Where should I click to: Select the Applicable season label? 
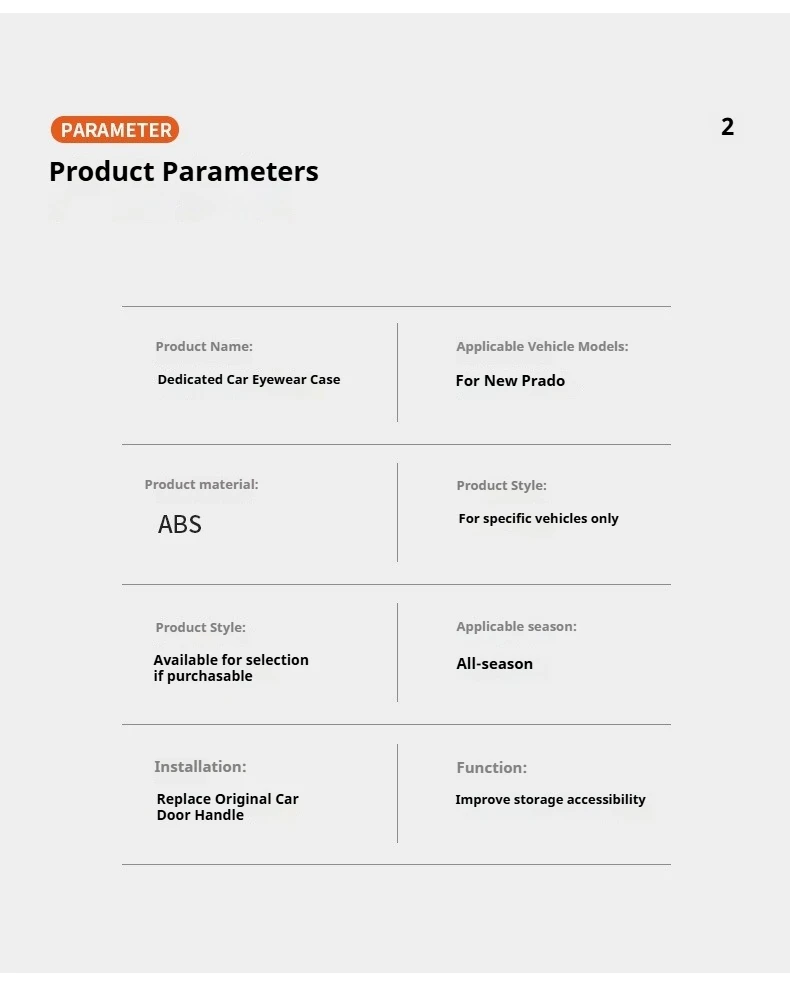(x=517, y=626)
